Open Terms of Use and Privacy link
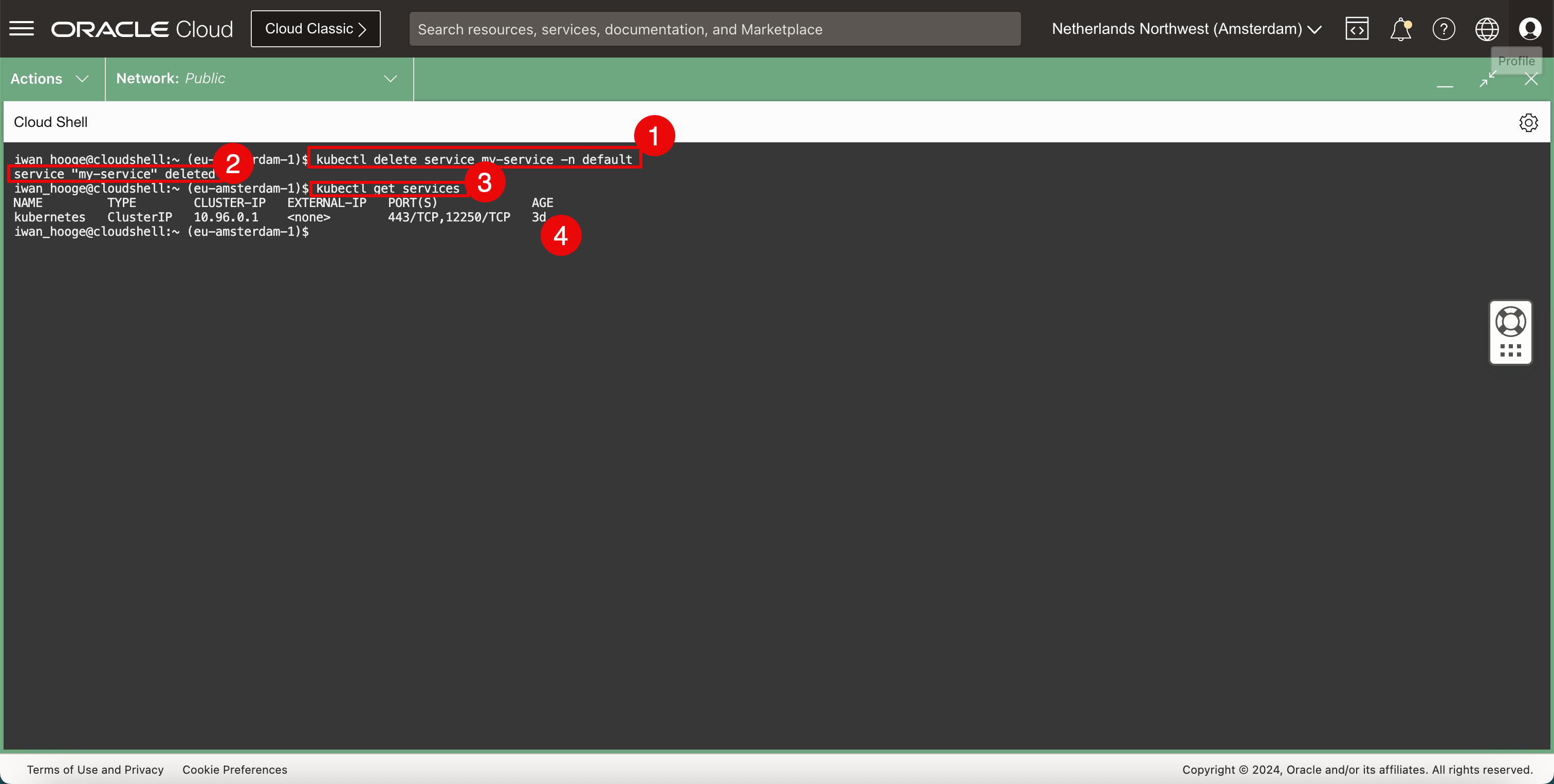Viewport: 1554px width, 784px height. pyautogui.click(x=95, y=770)
